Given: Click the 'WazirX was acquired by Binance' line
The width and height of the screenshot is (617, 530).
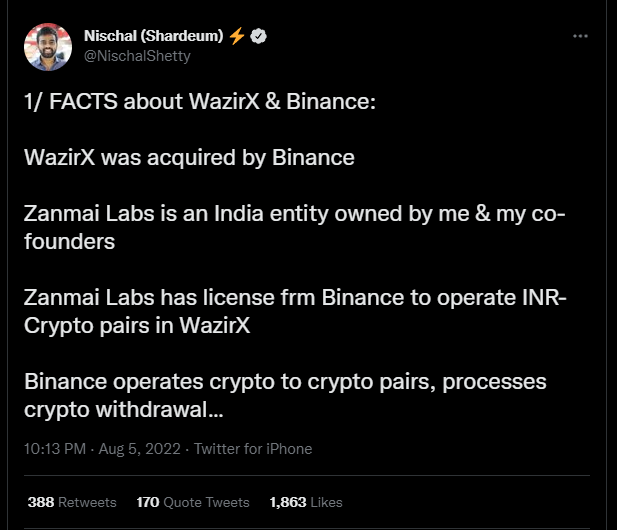Looking at the screenshot, I should tap(189, 158).
